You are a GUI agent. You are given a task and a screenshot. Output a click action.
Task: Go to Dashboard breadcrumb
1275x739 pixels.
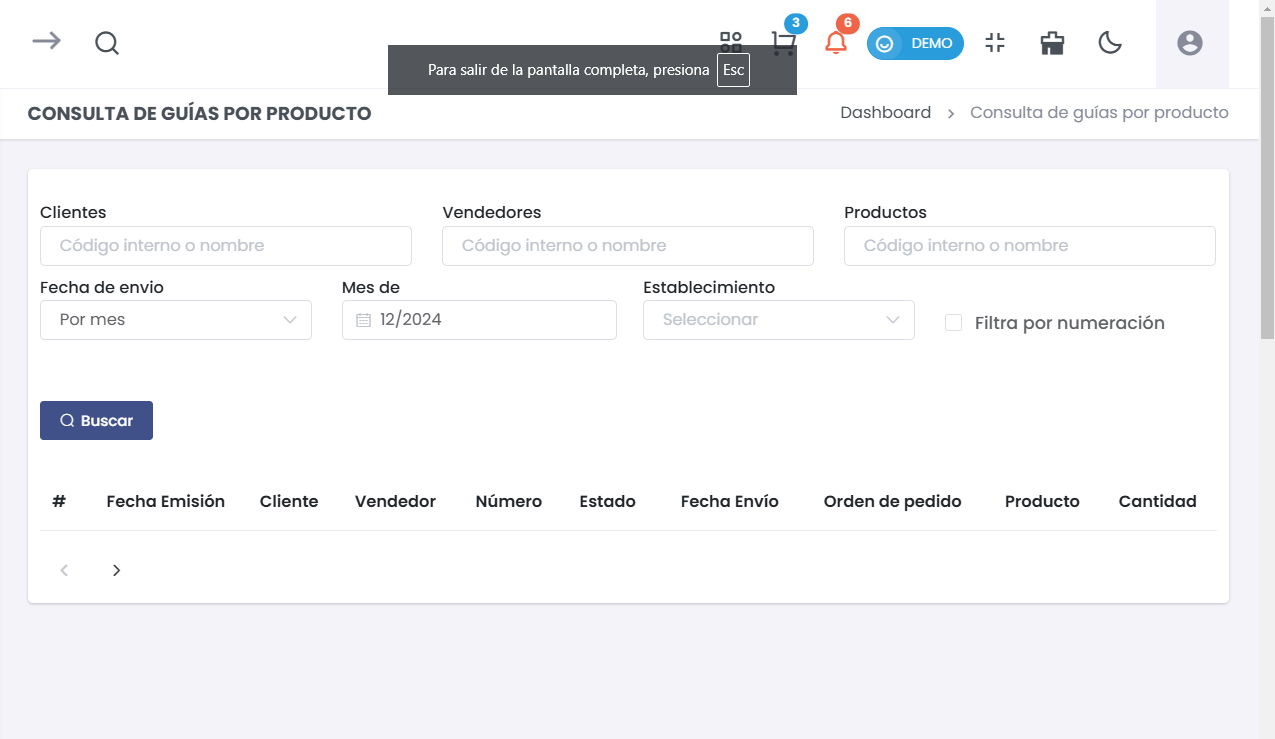[885, 113]
